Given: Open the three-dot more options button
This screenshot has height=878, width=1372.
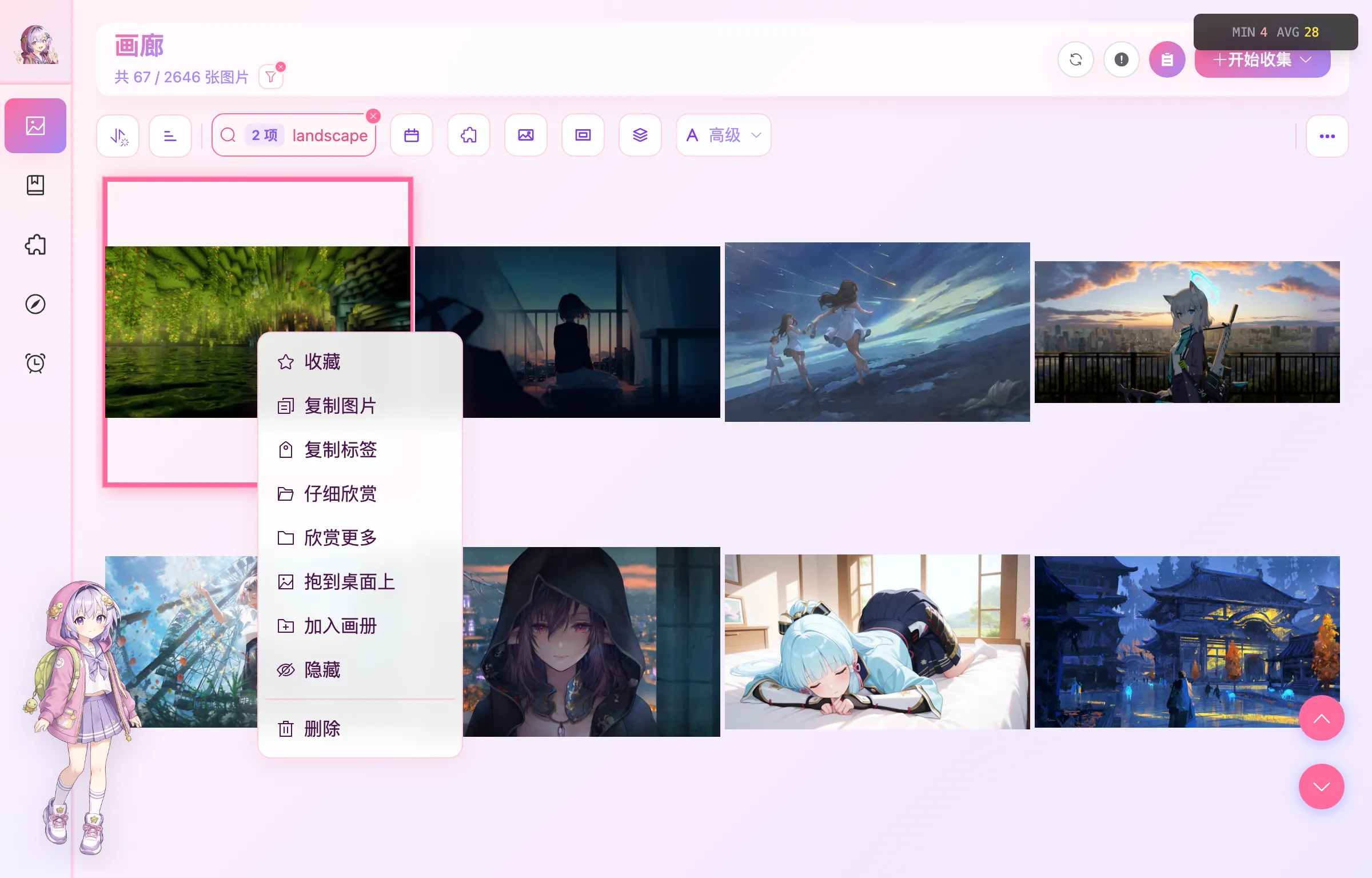Looking at the screenshot, I should click(x=1327, y=136).
